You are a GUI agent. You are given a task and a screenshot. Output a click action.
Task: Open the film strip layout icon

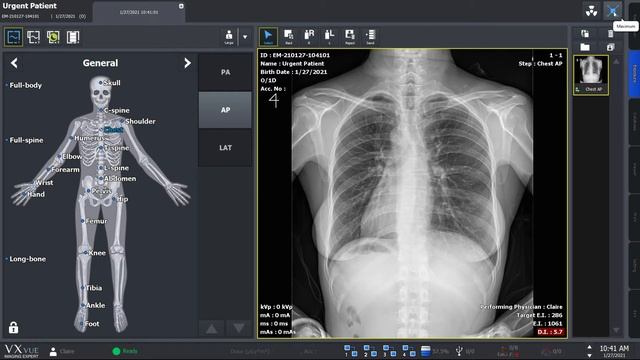73,37
